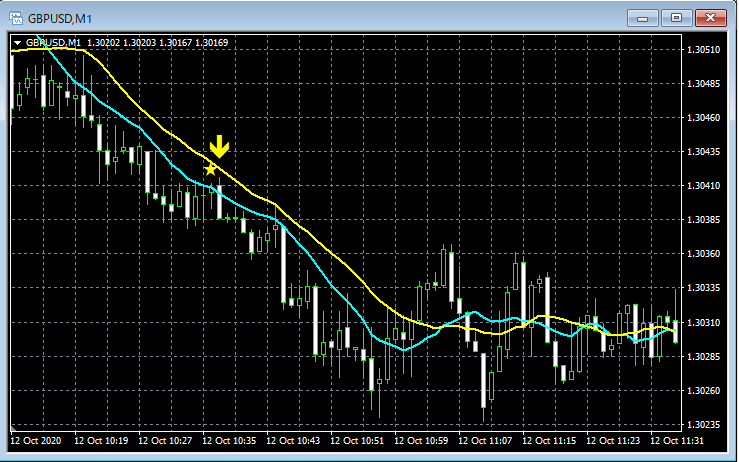Click the chart shift marker at bottom-left corner
This screenshot has width=739, height=462.
tap(14, 428)
